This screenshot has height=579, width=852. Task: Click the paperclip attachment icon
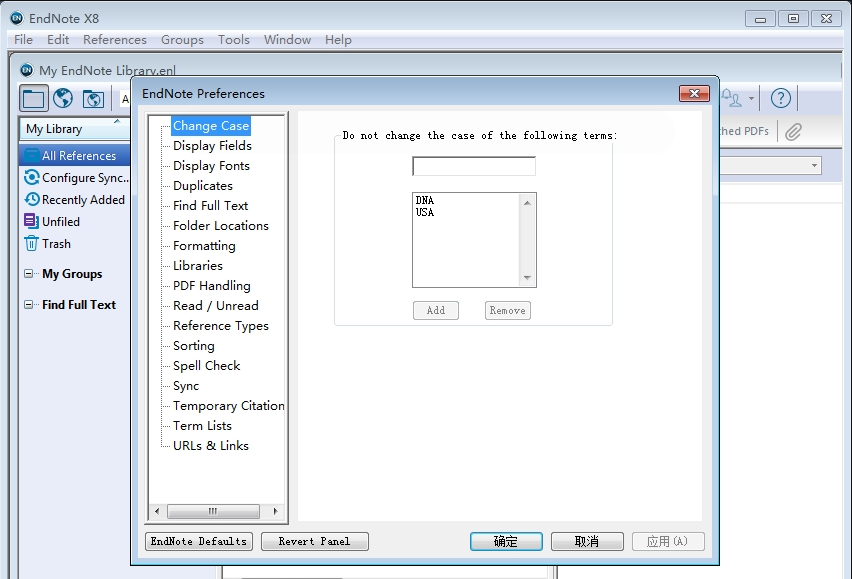coord(793,131)
